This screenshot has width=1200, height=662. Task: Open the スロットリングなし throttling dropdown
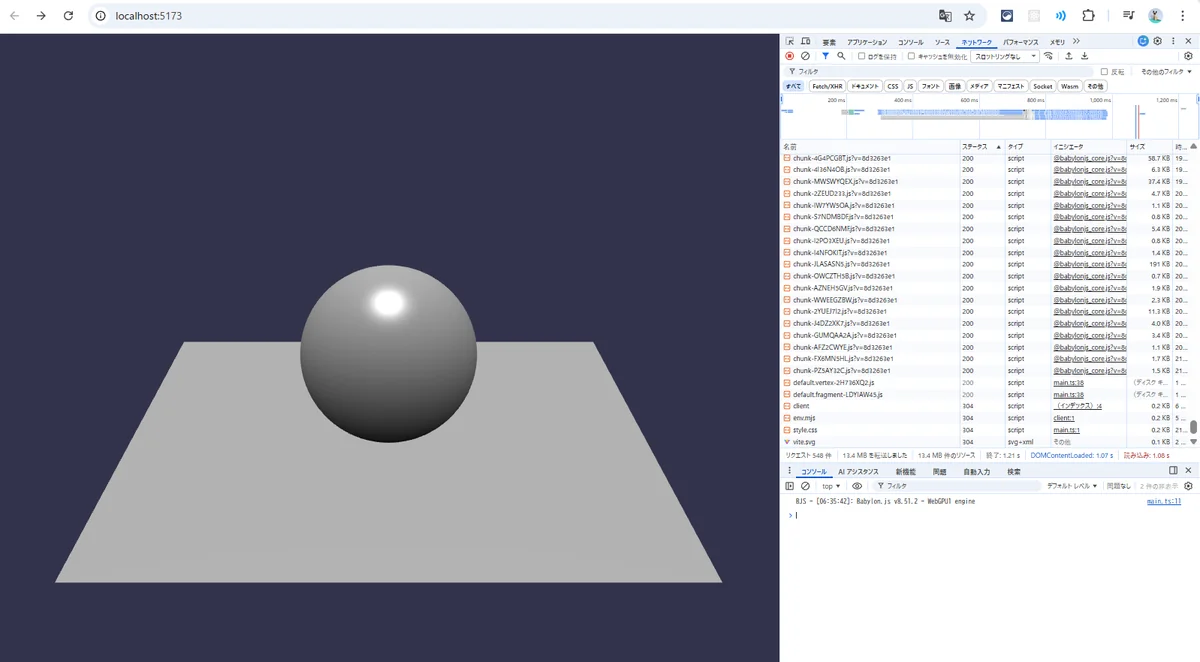point(1005,57)
